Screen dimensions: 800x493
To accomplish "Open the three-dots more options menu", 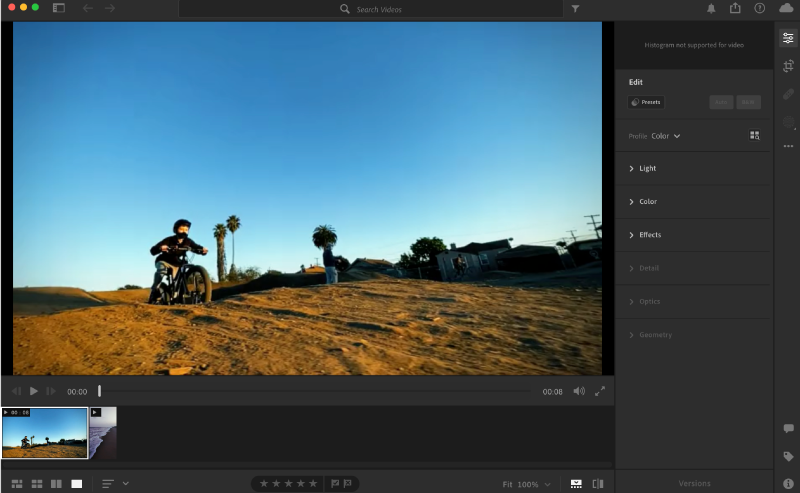I will (788, 146).
